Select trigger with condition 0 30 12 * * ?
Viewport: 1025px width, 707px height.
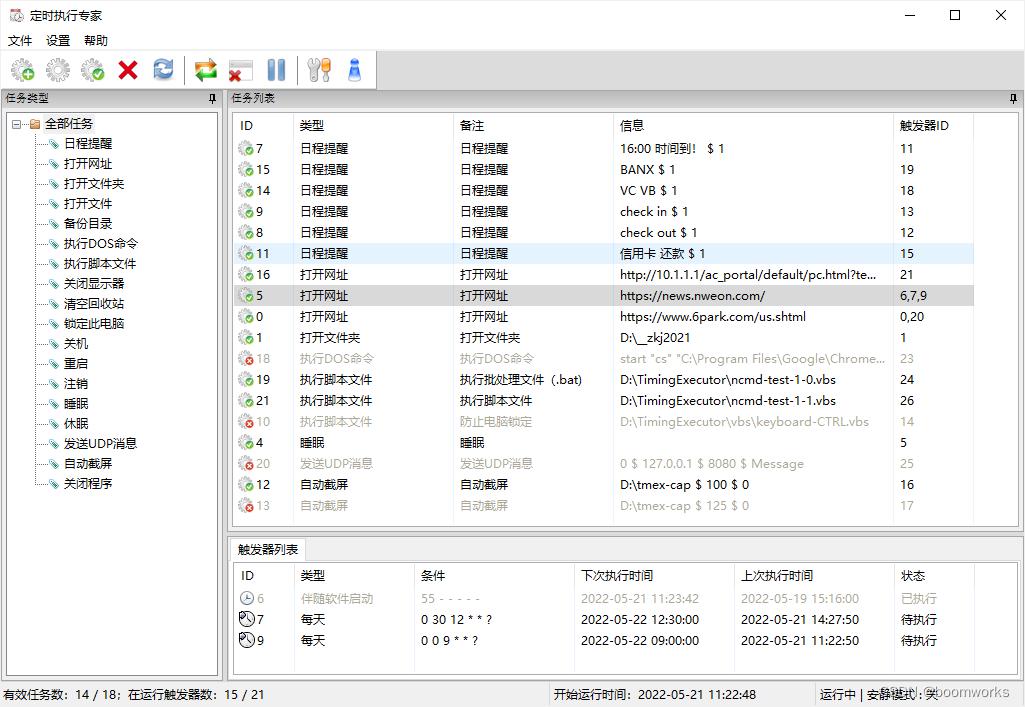pyautogui.click(x=603, y=619)
